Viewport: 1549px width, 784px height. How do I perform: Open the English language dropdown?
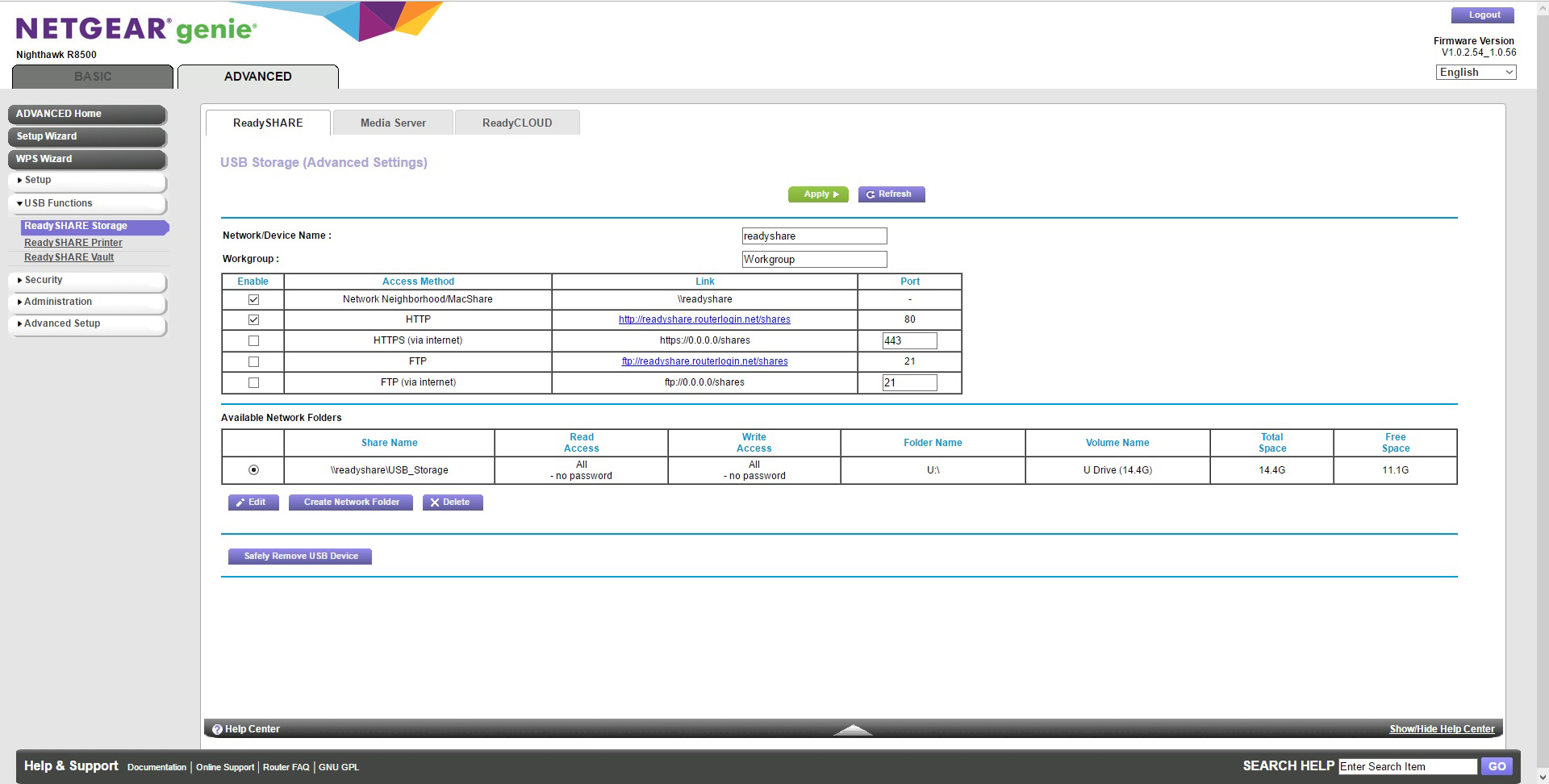[x=1476, y=72]
